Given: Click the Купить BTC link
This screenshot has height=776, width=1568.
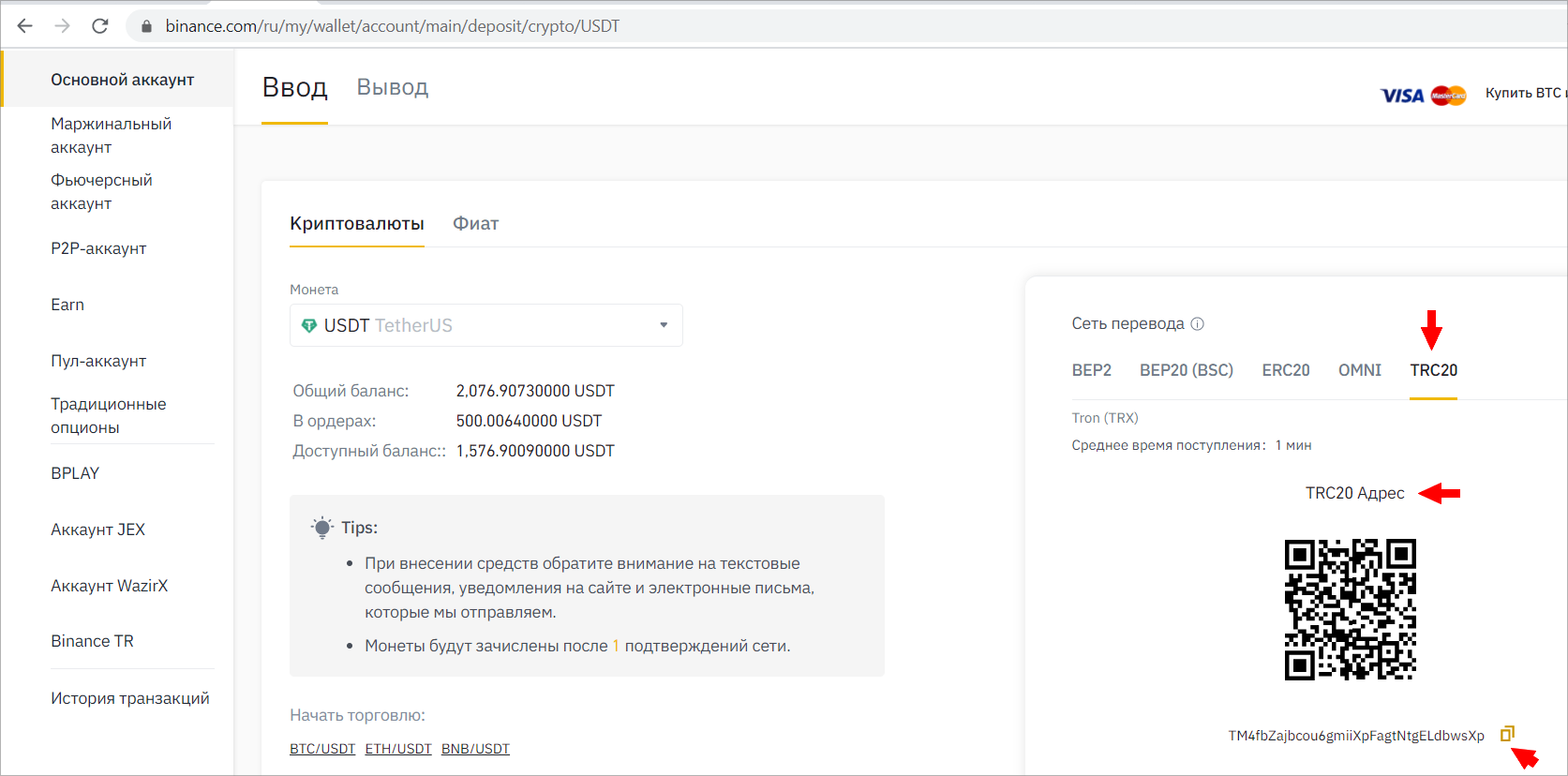Looking at the screenshot, I should 1524,93.
